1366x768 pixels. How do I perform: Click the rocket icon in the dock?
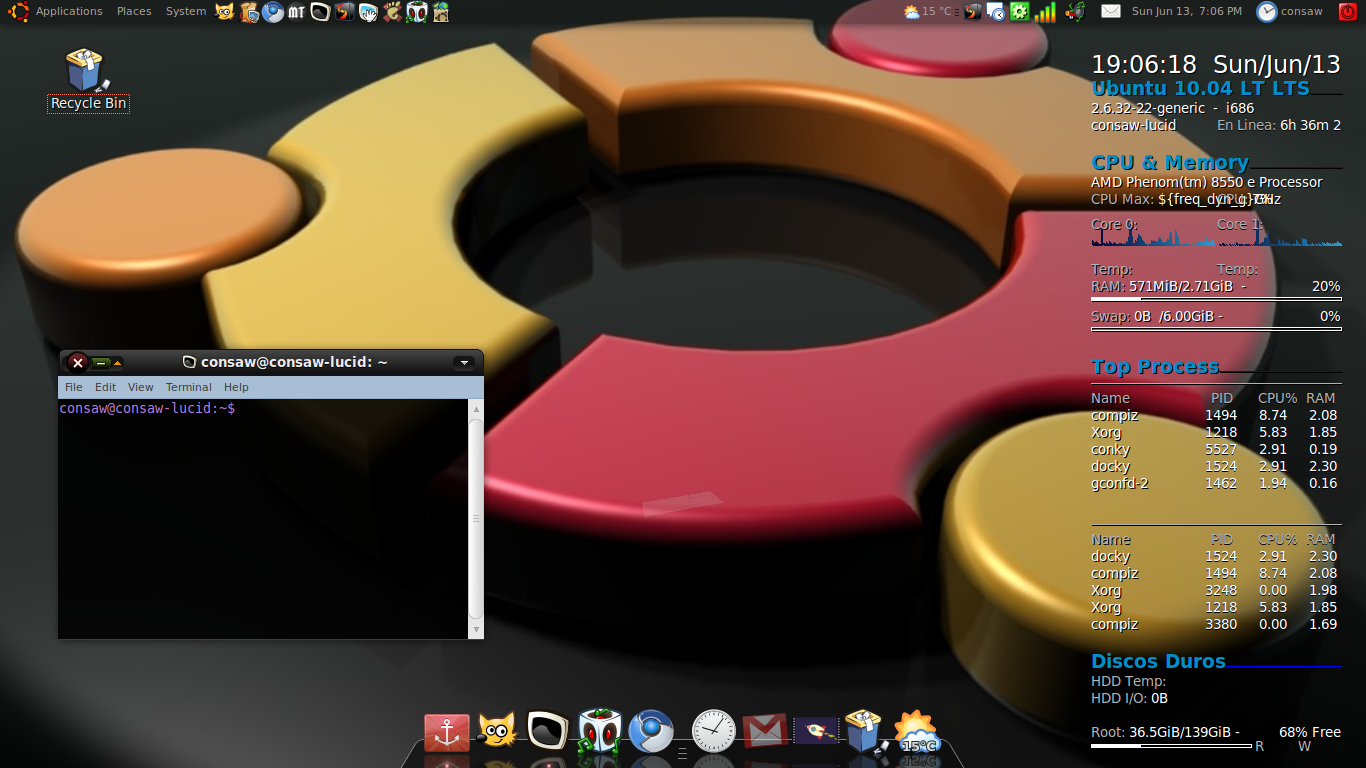[815, 732]
